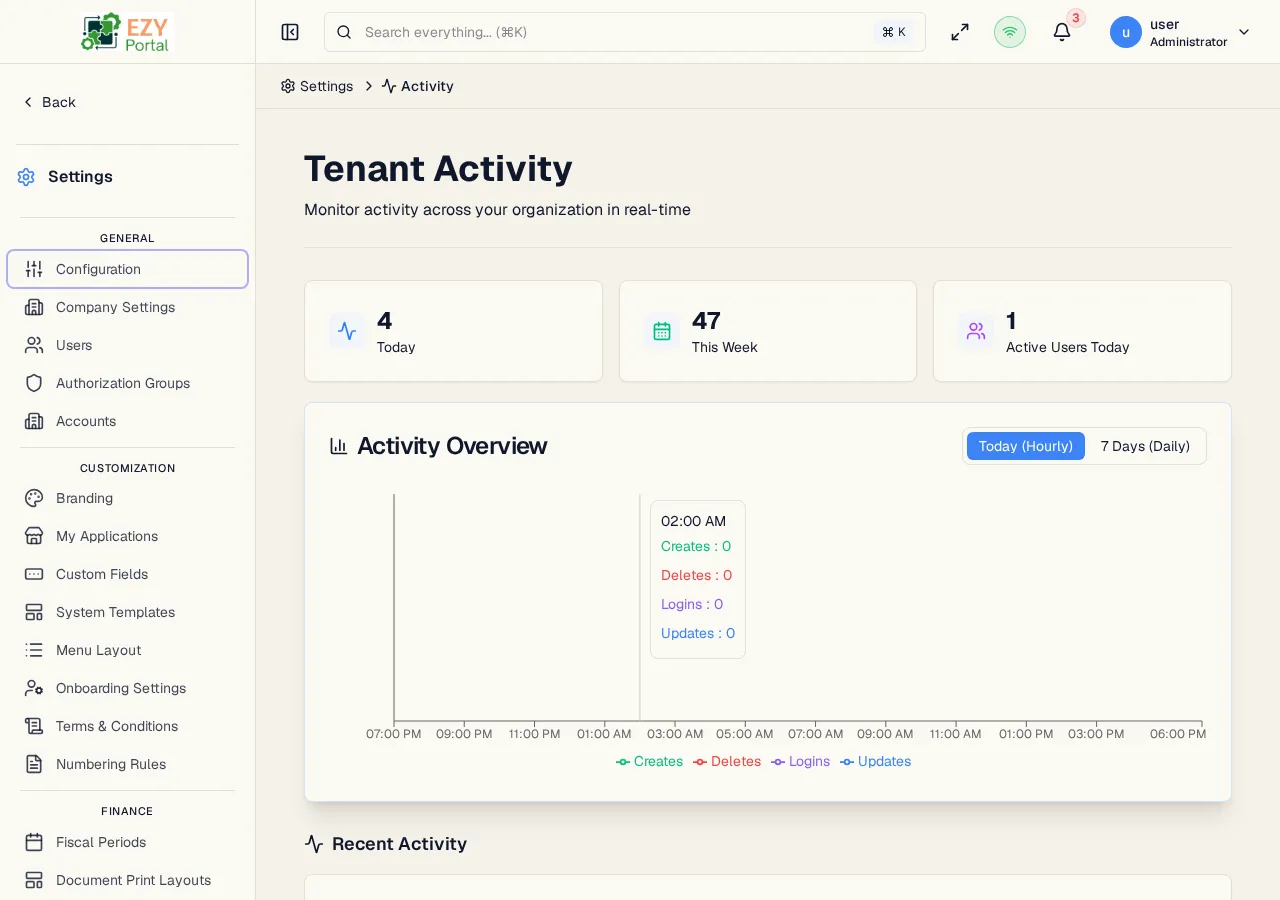The width and height of the screenshot is (1280, 900).
Task: Open Menu Layout page
Action: click(127, 650)
